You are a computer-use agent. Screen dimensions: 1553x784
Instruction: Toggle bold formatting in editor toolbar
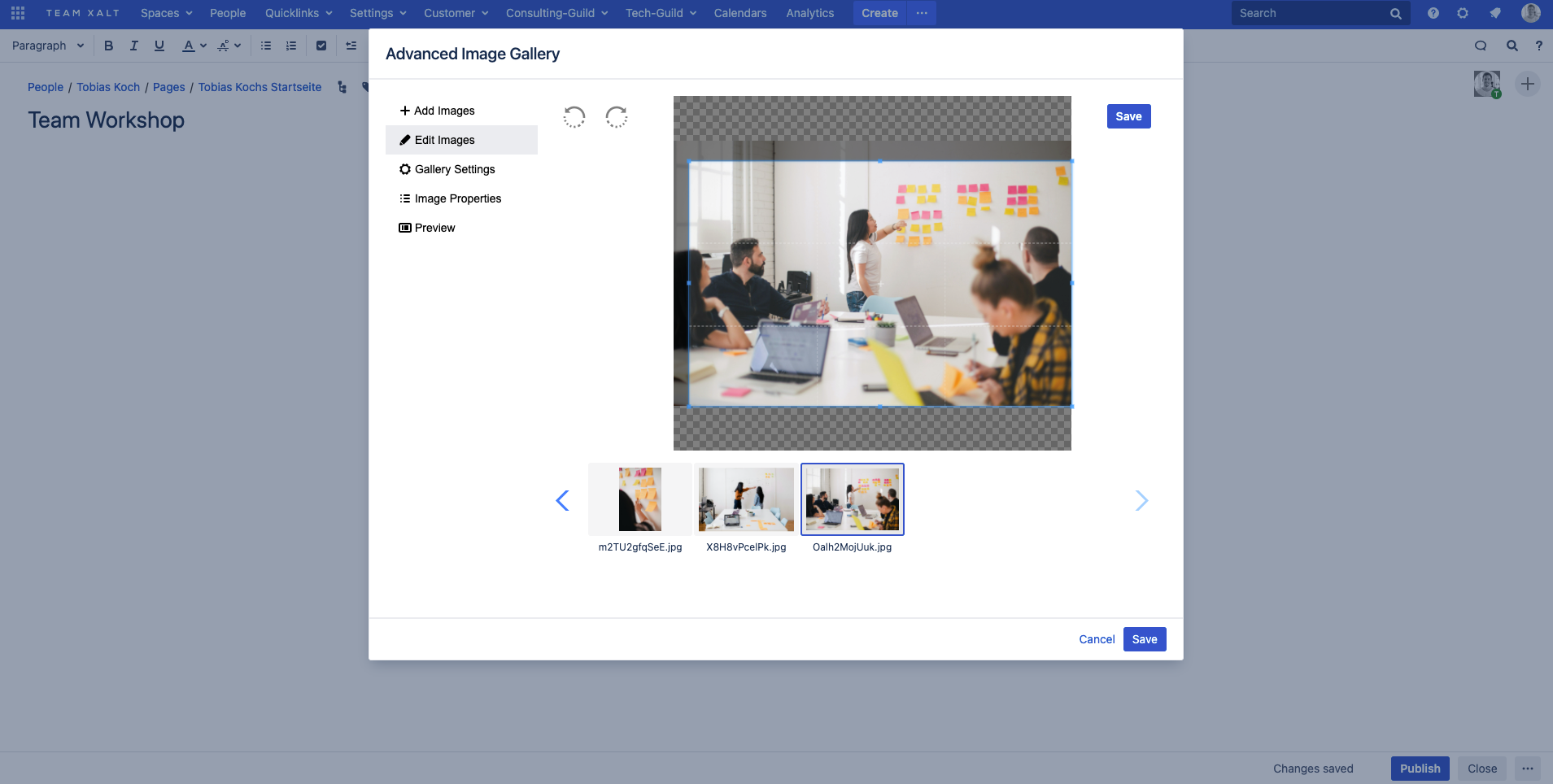coord(108,46)
